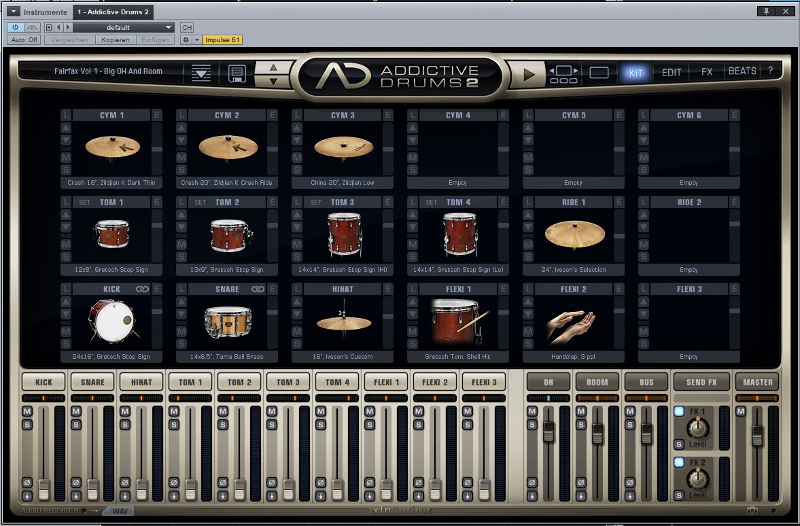Click the TOM 2 drum image
Viewport: 800px width, 526px height.
coord(231,235)
